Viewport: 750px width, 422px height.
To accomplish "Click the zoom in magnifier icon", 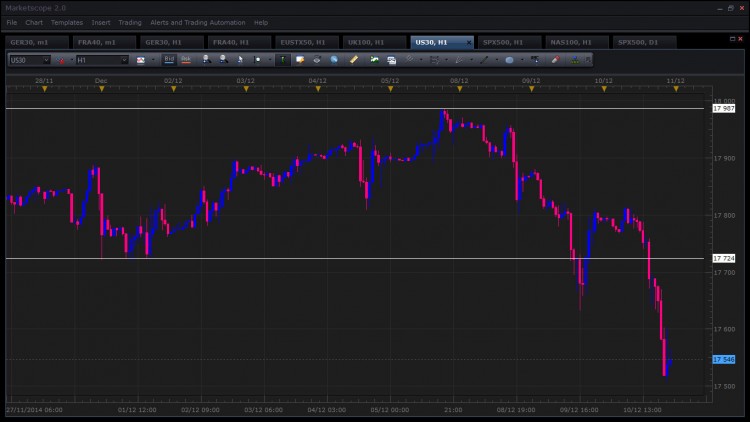I will tap(206, 59).
